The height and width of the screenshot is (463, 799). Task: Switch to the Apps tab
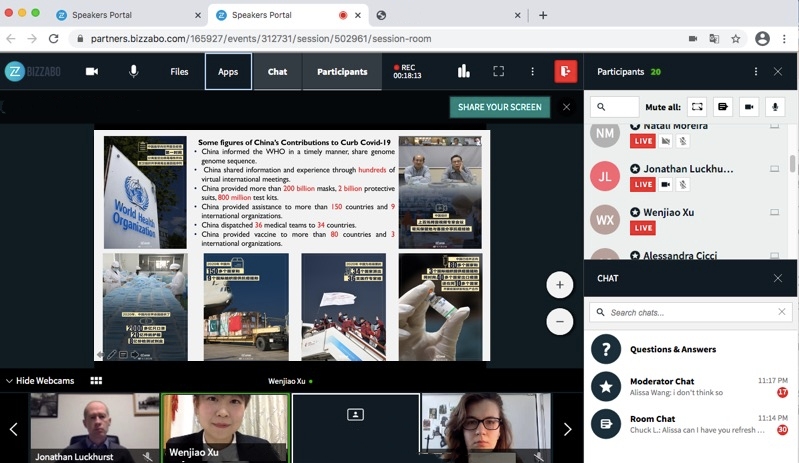click(228, 72)
